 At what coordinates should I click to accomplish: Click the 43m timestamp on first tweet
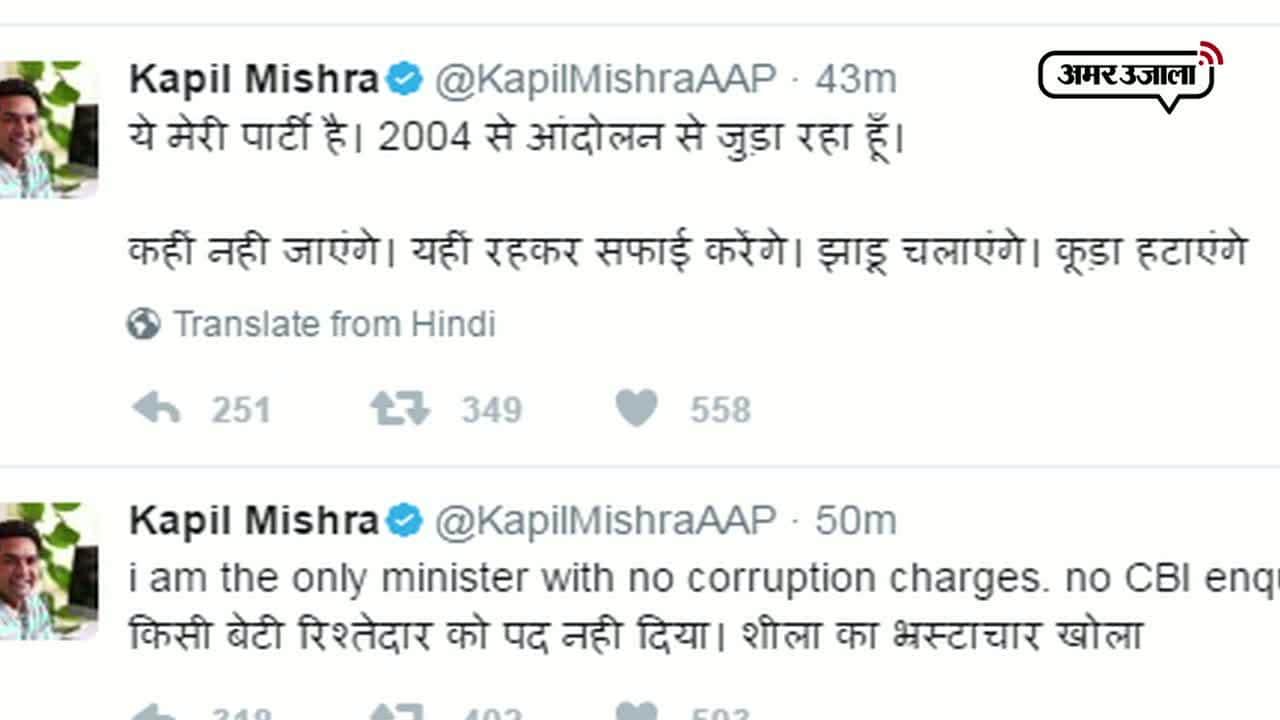click(855, 80)
